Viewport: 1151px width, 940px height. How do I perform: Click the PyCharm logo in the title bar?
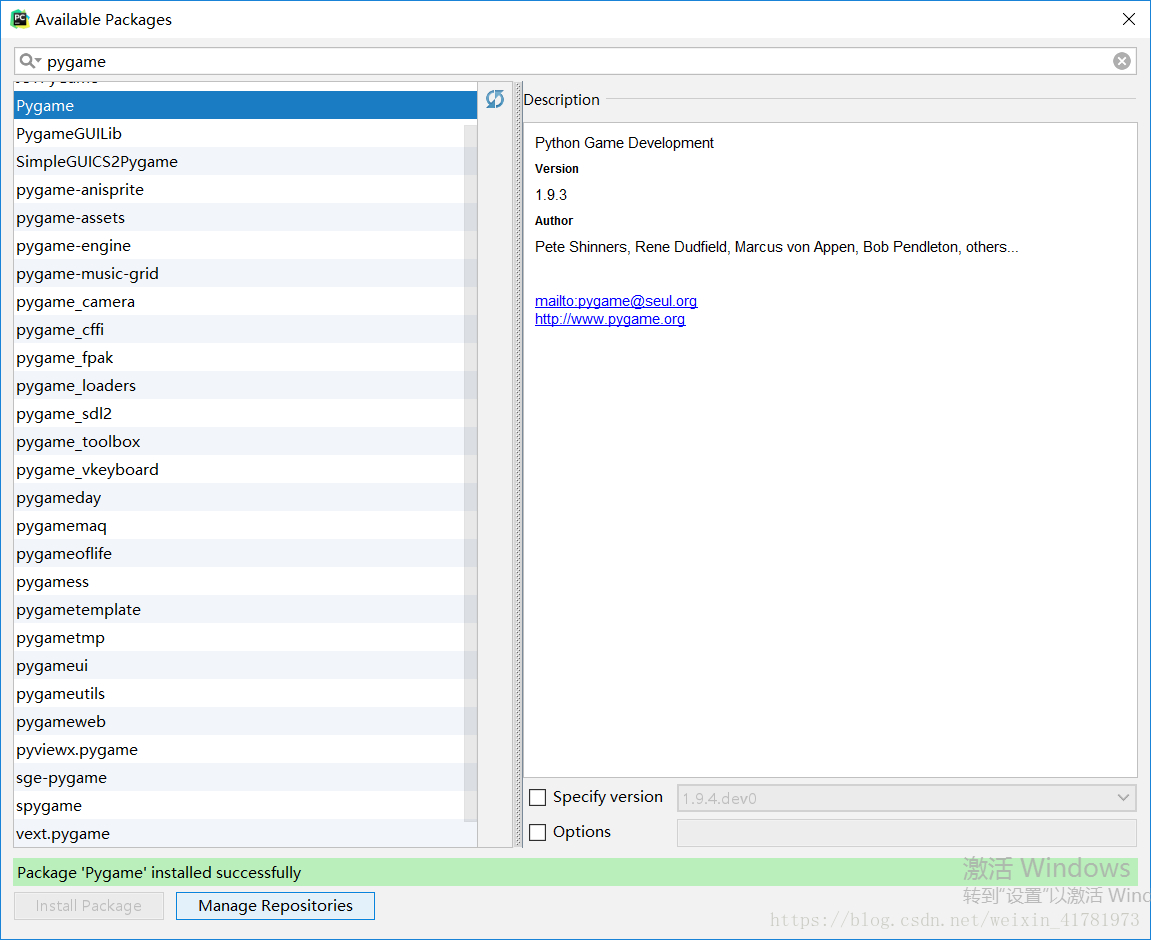coord(19,19)
